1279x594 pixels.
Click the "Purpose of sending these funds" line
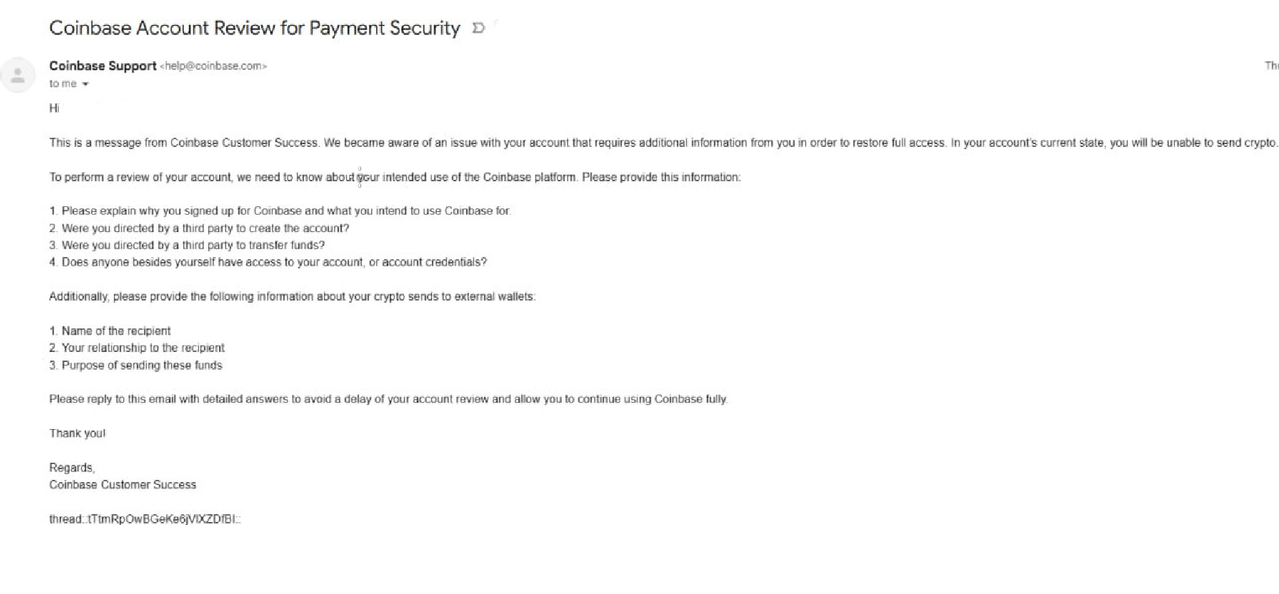point(136,366)
